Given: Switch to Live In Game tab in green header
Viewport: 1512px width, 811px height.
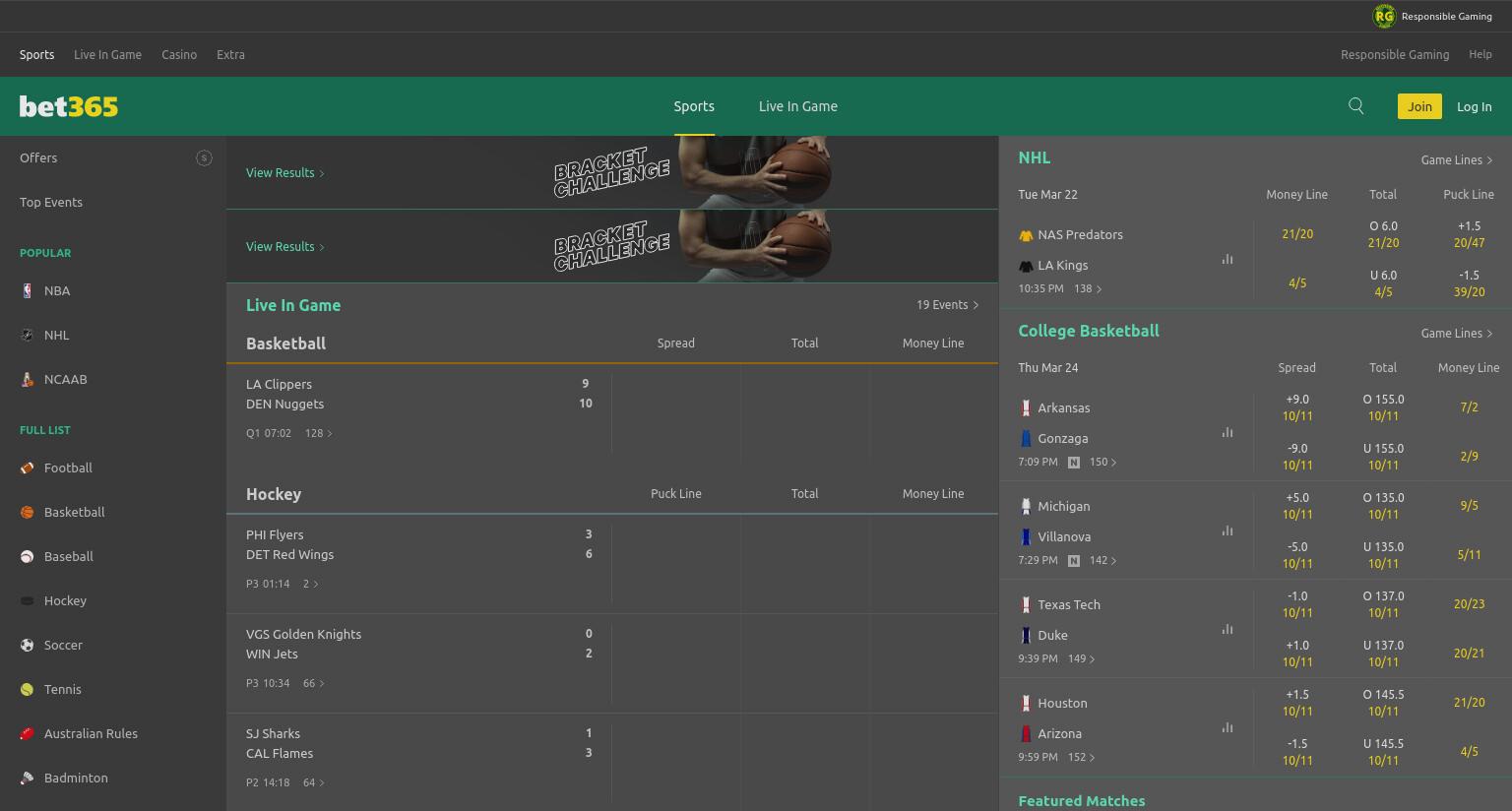Looking at the screenshot, I should point(798,106).
